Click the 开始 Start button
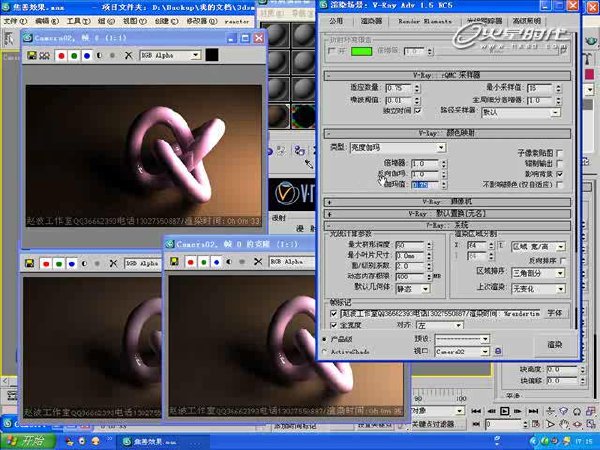Image resolution: width=600 pixels, height=450 pixels. pyautogui.click(x=29, y=441)
